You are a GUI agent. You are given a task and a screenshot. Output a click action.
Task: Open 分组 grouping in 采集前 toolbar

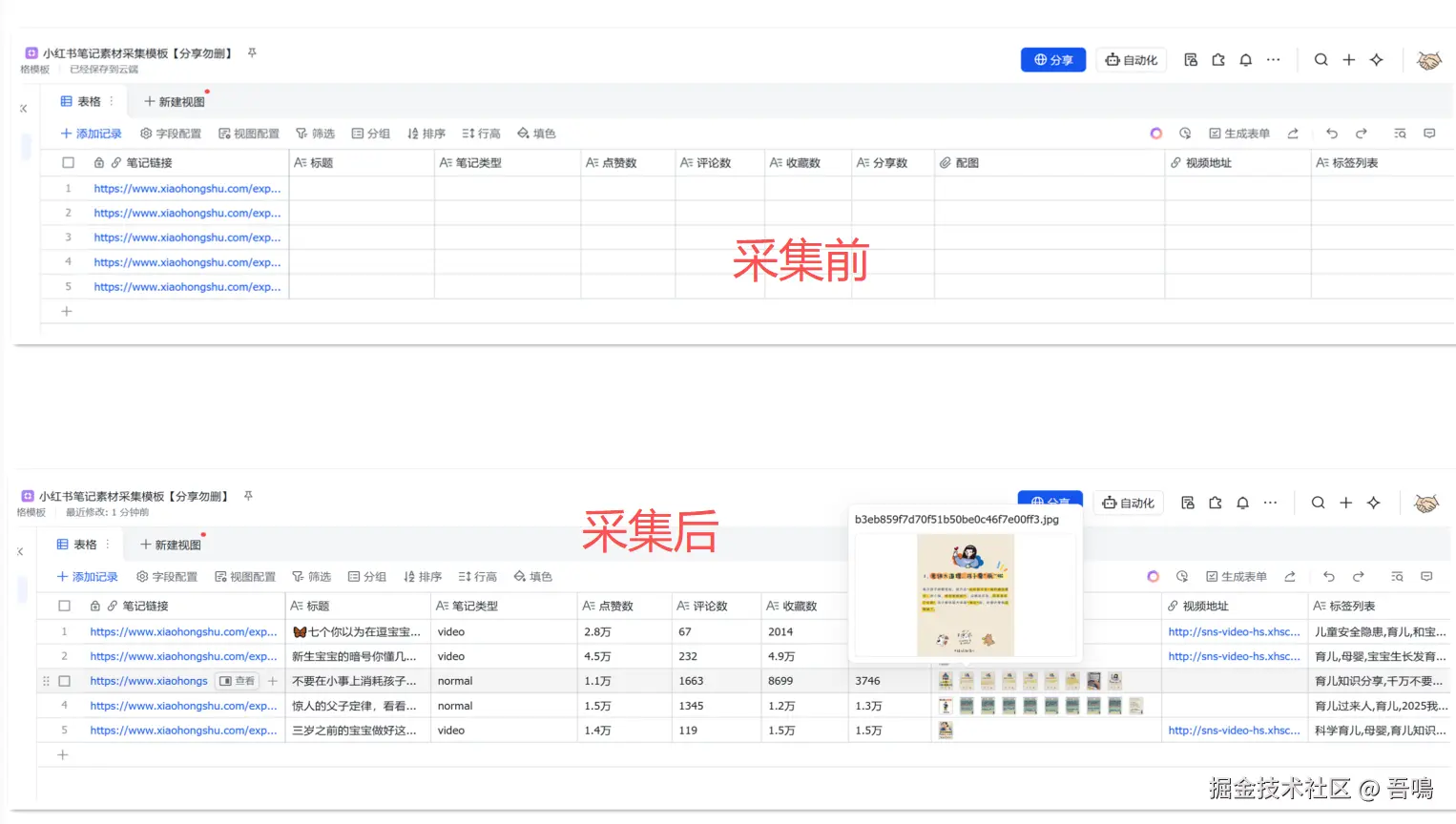(x=371, y=134)
